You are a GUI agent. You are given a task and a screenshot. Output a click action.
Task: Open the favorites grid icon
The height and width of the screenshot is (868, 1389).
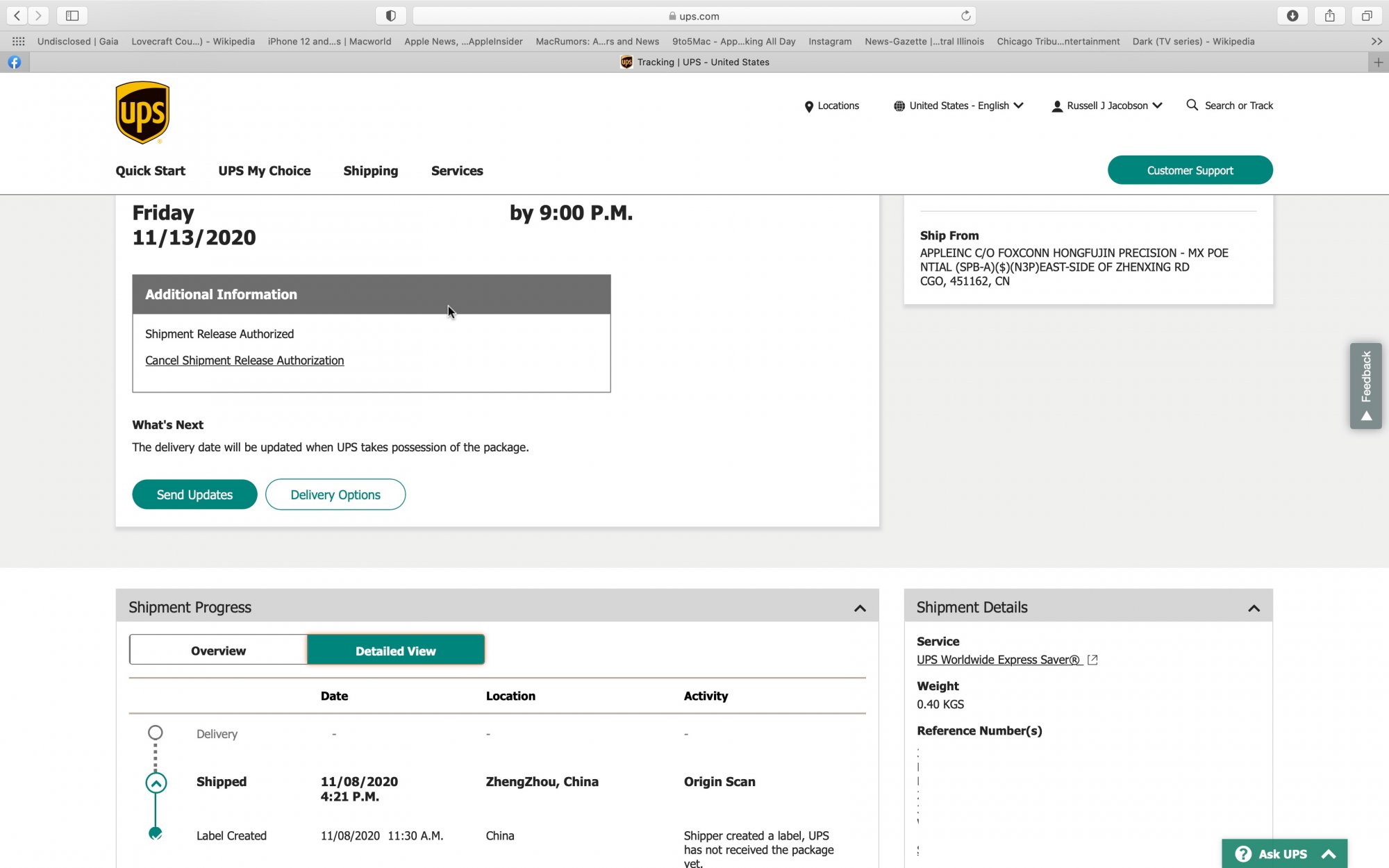(x=19, y=42)
